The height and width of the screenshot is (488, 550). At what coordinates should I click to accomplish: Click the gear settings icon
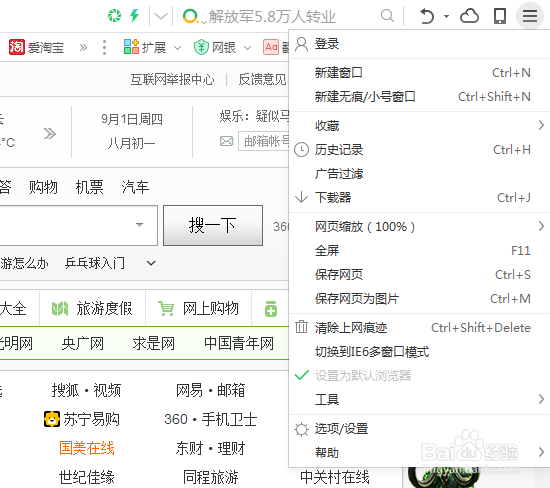[301, 429]
